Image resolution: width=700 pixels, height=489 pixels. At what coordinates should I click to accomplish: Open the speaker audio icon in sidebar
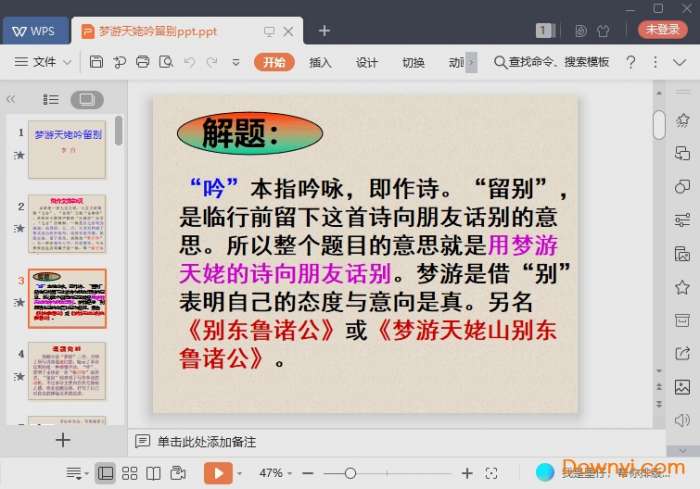[683, 420]
